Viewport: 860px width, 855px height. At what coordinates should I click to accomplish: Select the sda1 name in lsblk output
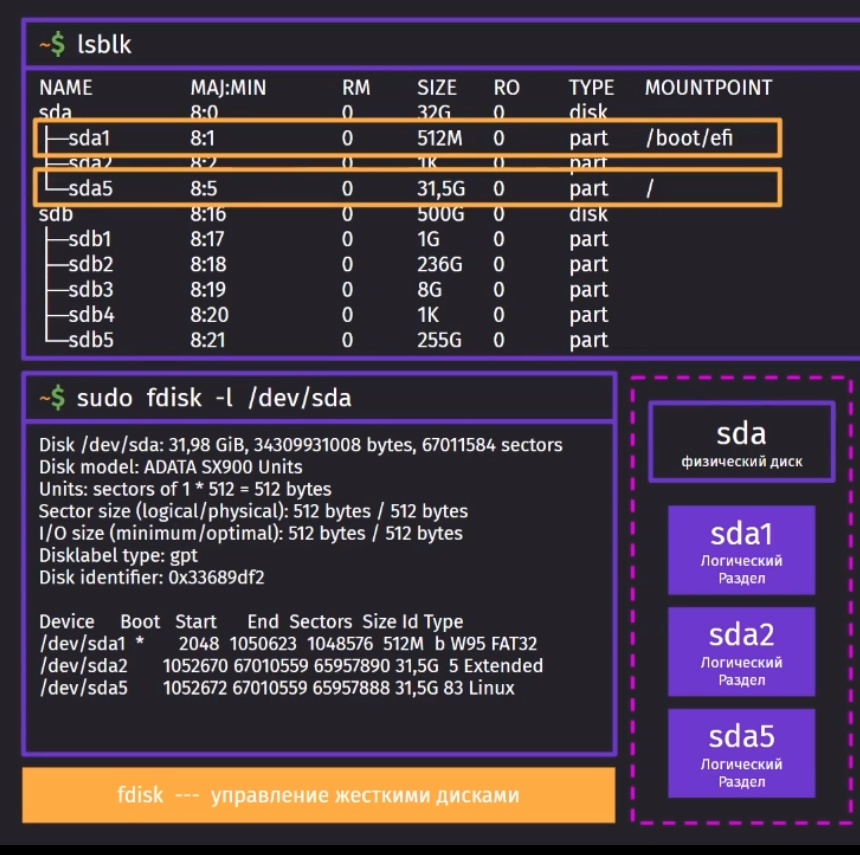tap(89, 138)
